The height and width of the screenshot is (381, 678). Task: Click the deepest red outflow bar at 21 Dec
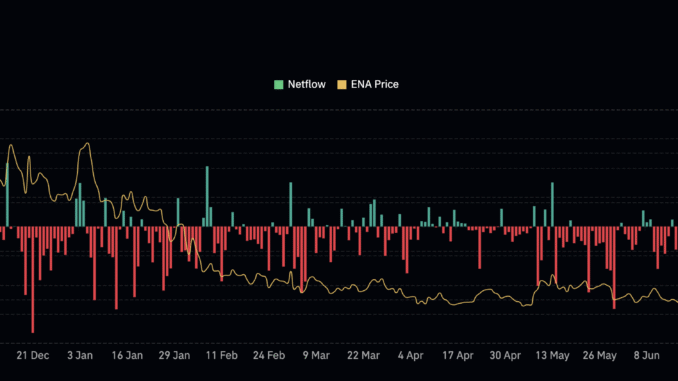coord(33,280)
